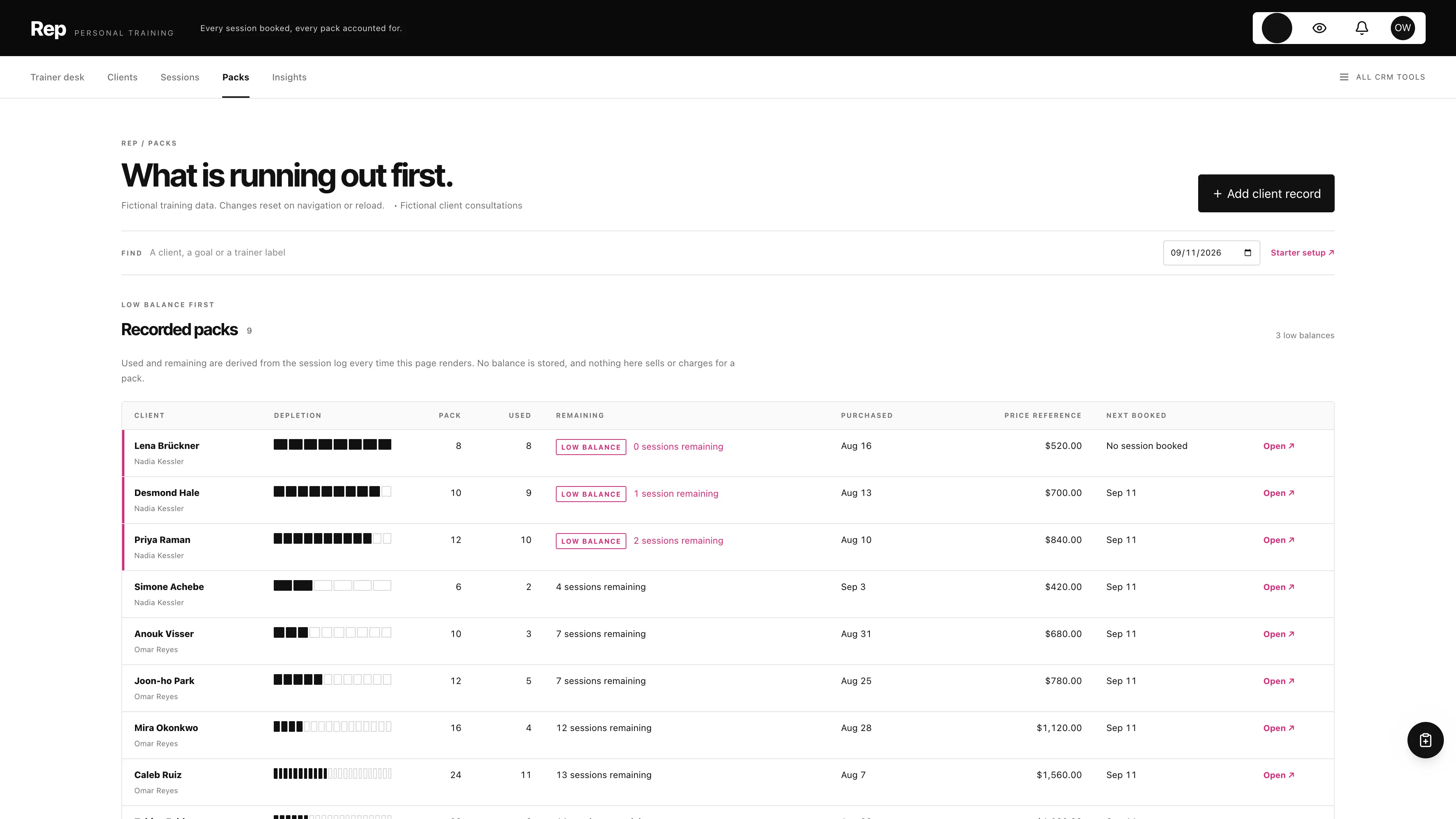
Task: Switch to Clients tab
Action: pyautogui.click(x=122, y=77)
